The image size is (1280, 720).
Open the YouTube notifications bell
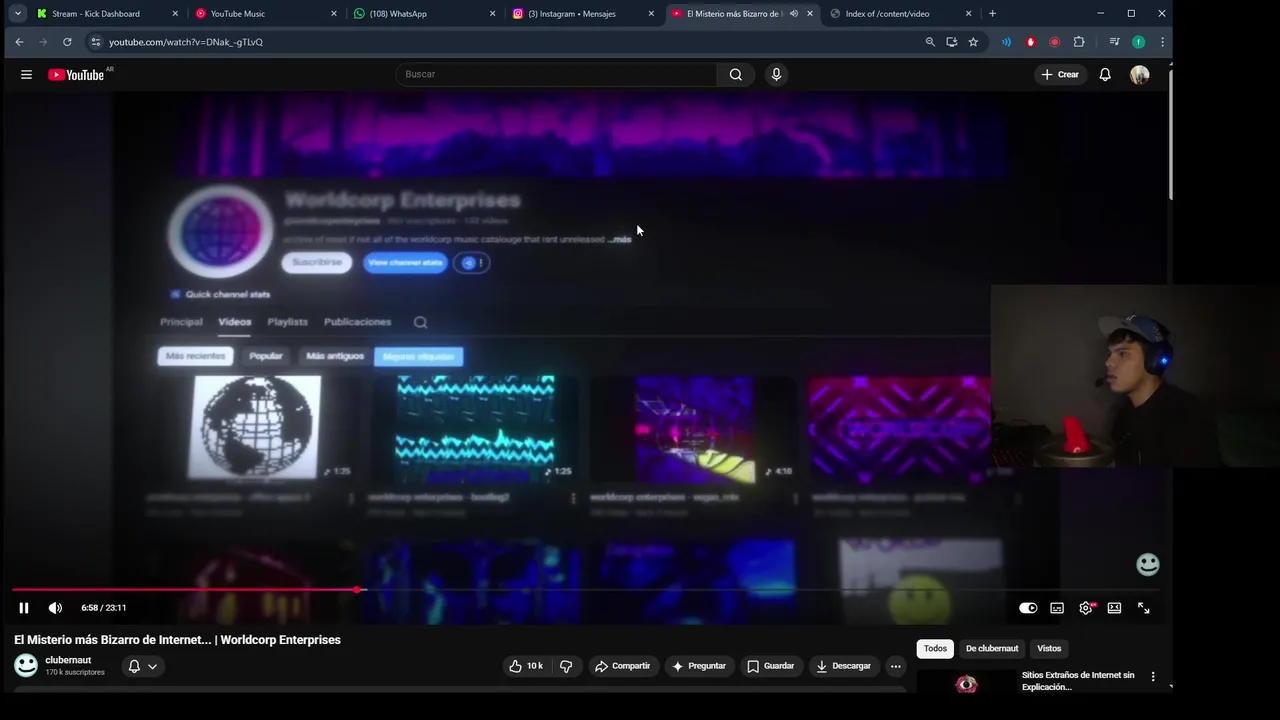tap(1105, 75)
